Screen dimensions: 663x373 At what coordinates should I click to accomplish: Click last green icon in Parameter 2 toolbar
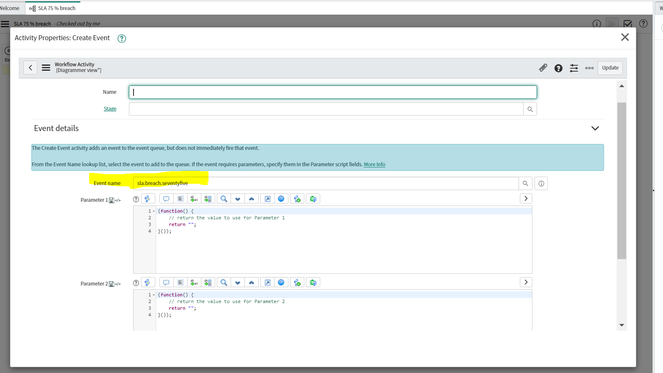click(313, 282)
